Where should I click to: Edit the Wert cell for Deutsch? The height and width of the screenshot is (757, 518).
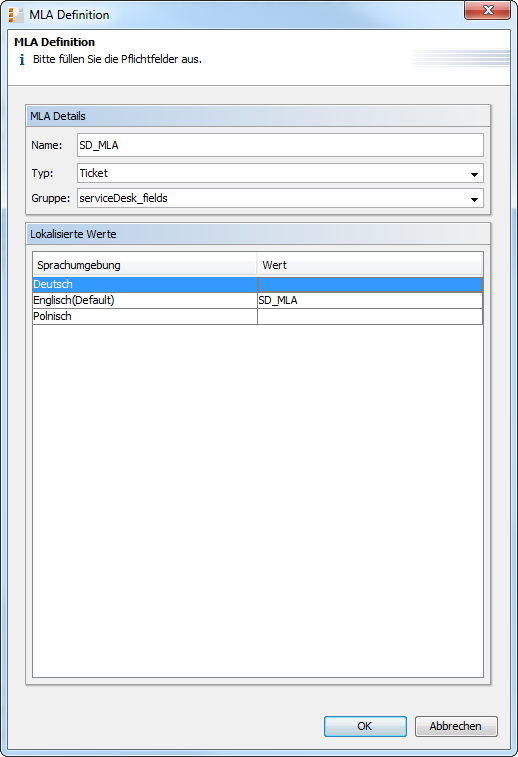coord(370,284)
